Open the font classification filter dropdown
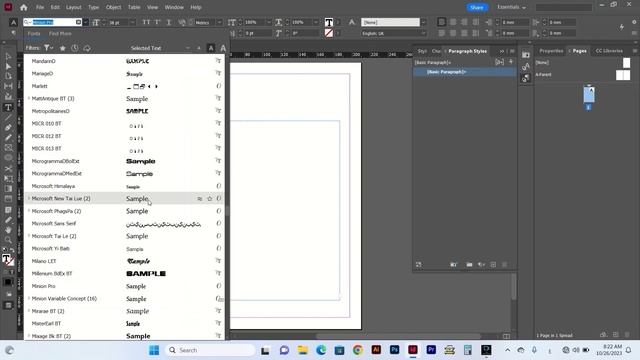 pos(49,48)
